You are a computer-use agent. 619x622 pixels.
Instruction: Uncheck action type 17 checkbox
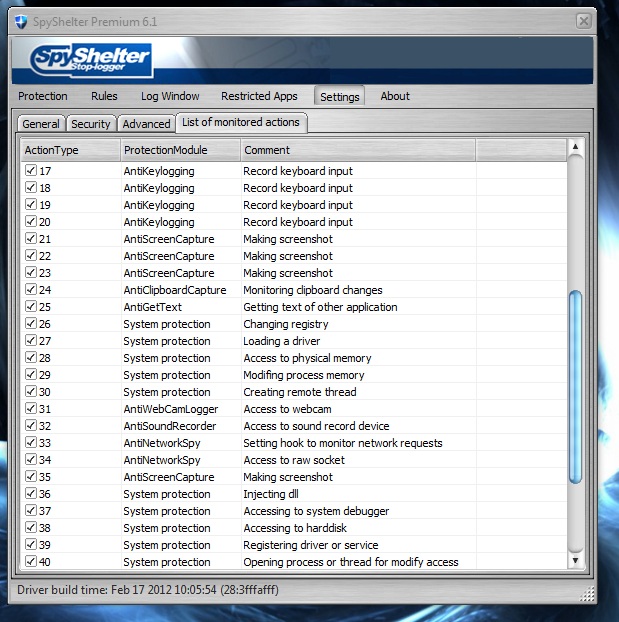(x=31, y=171)
